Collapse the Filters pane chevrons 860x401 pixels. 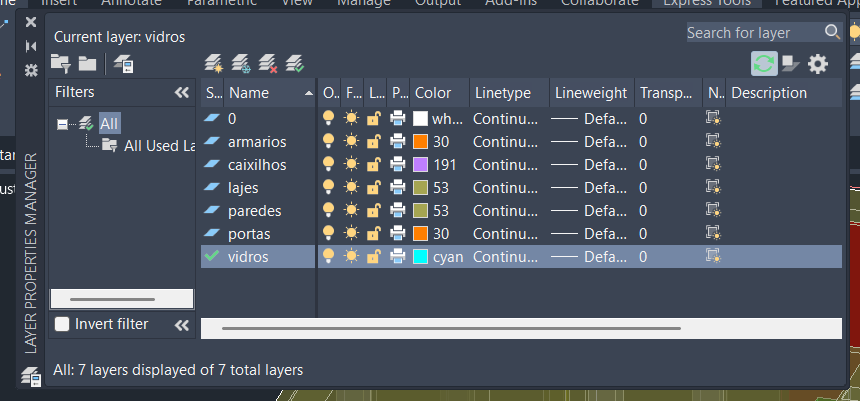pos(181,93)
